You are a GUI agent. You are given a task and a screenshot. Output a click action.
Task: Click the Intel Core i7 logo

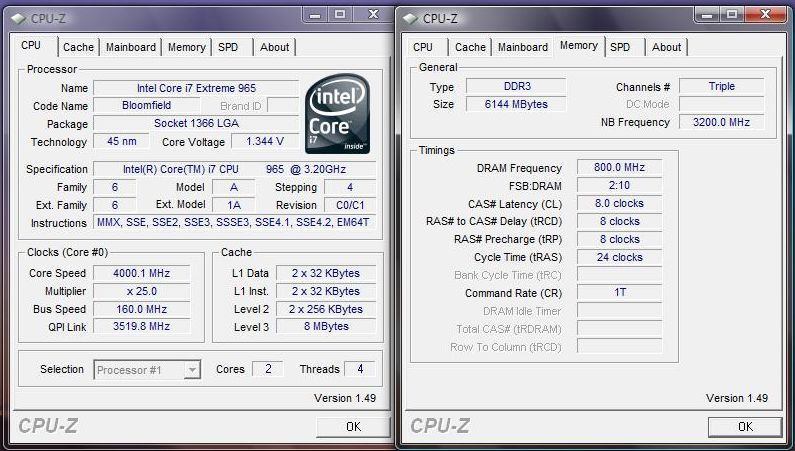pyautogui.click(x=337, y=114)
